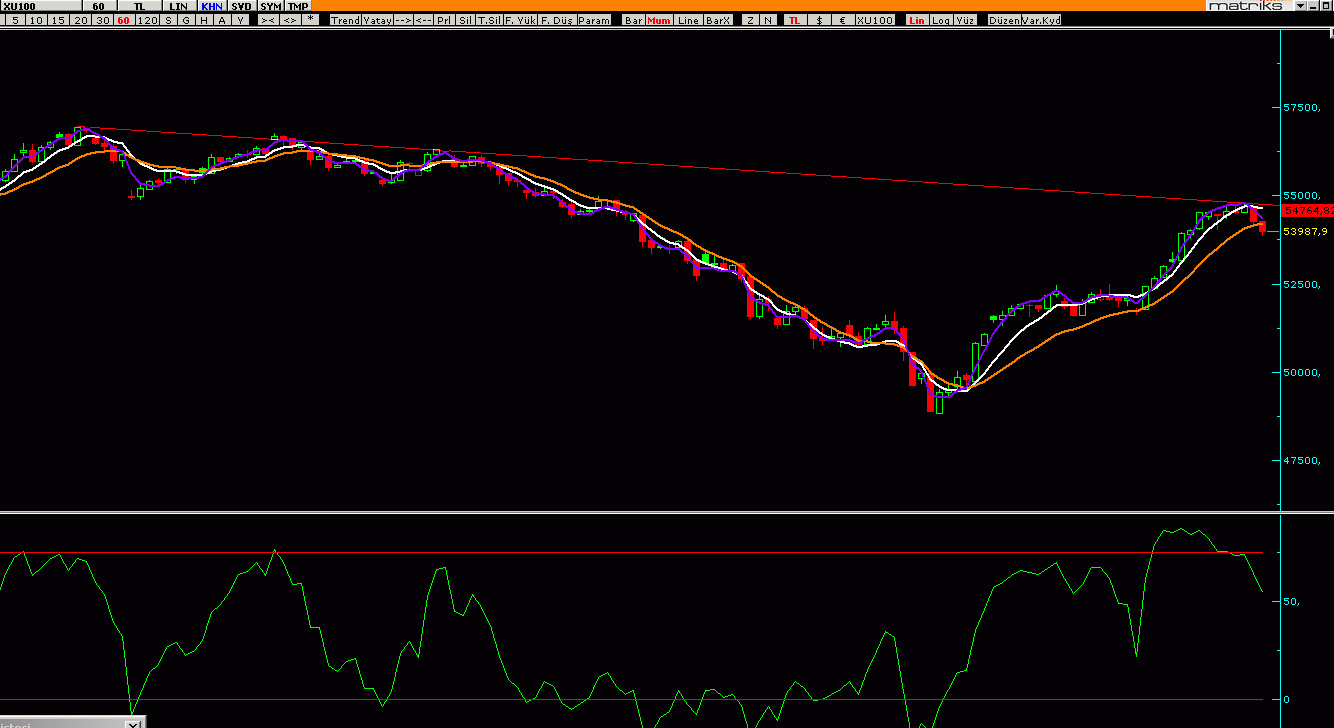Switch chart type to Bar
1334x728 pixels.
pos(634,20)
